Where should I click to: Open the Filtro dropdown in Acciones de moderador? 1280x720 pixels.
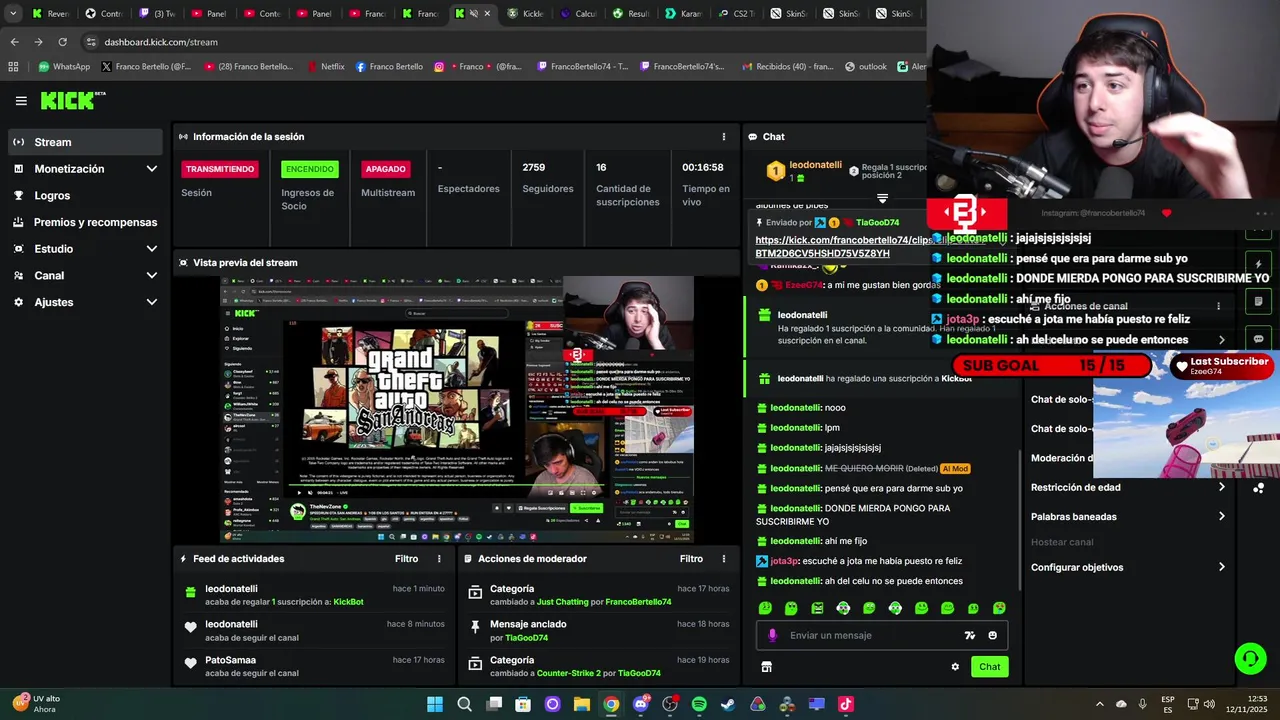pos(691,559)
